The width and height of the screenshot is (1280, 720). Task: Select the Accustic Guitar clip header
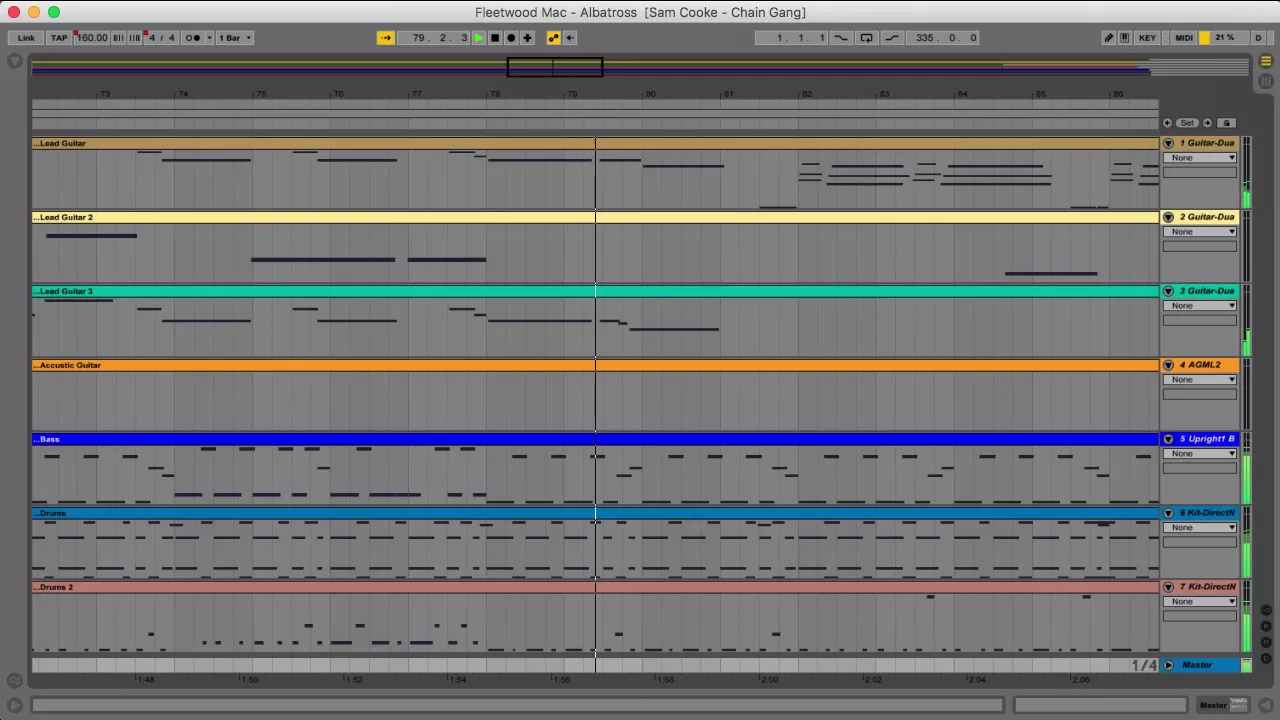(595, 365)
